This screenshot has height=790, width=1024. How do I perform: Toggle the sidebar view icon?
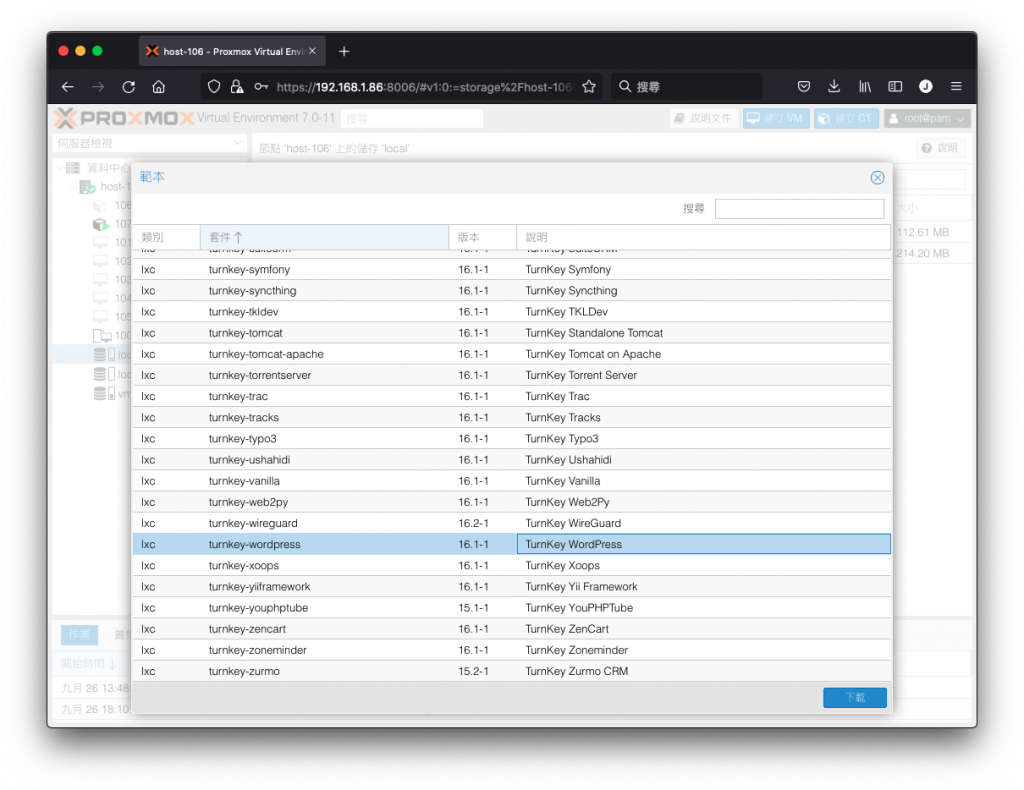click(x=895, y=87)
